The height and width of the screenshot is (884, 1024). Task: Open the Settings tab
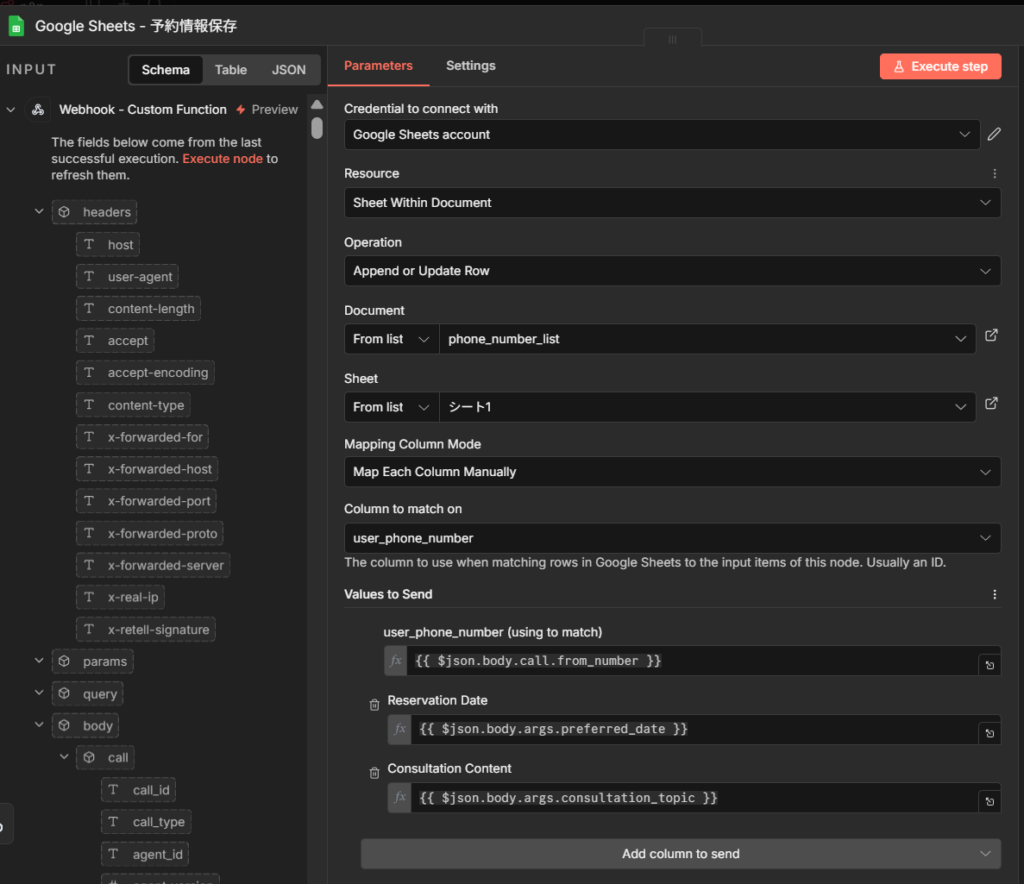[470, 66]
